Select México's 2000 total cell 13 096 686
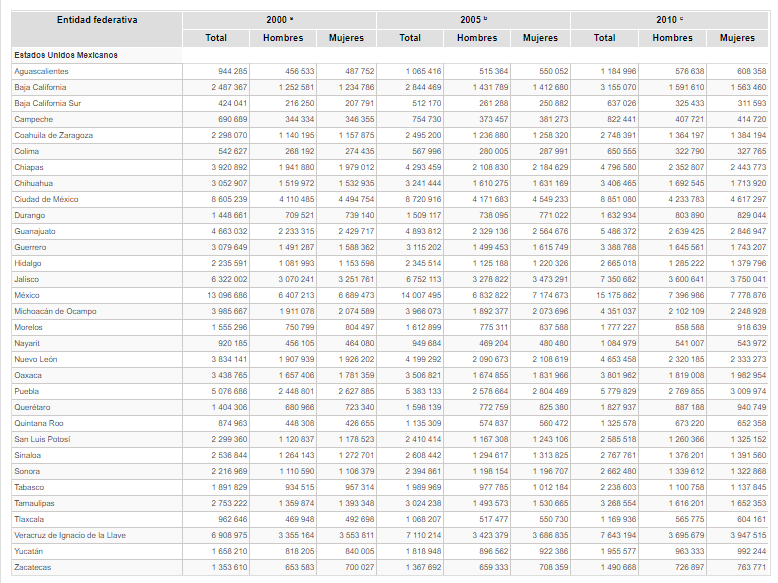The image size is (778, 583). pos(226,296)
